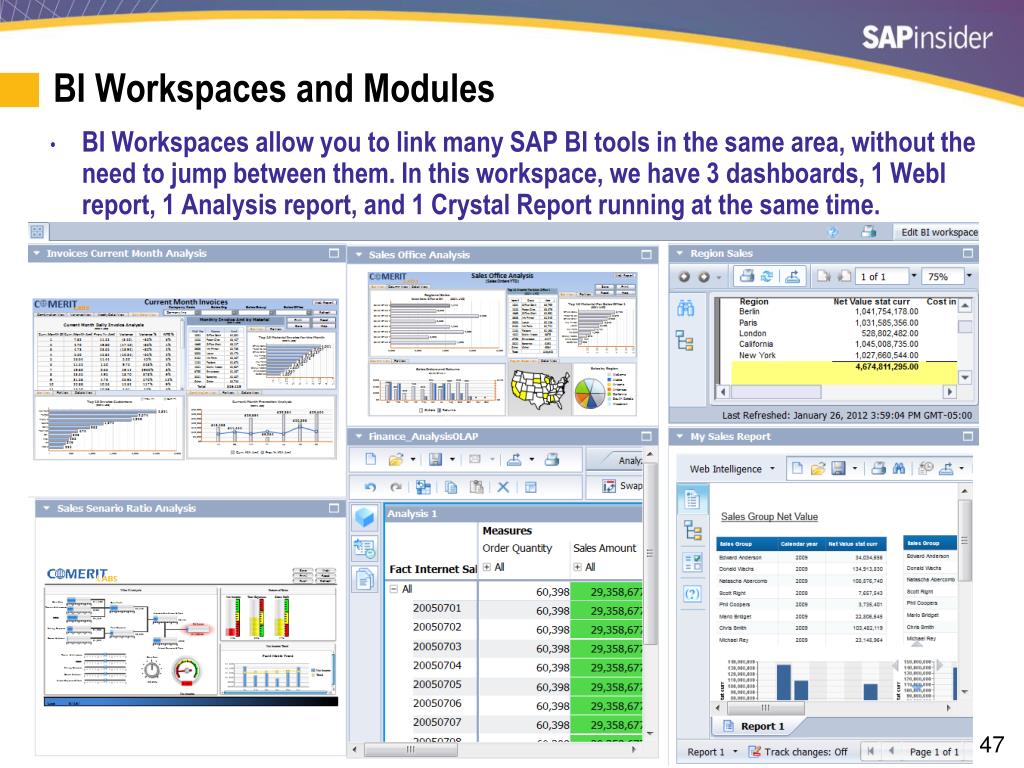Refresh the Region Sales report
1024x768 pixels.
[767, 276]
